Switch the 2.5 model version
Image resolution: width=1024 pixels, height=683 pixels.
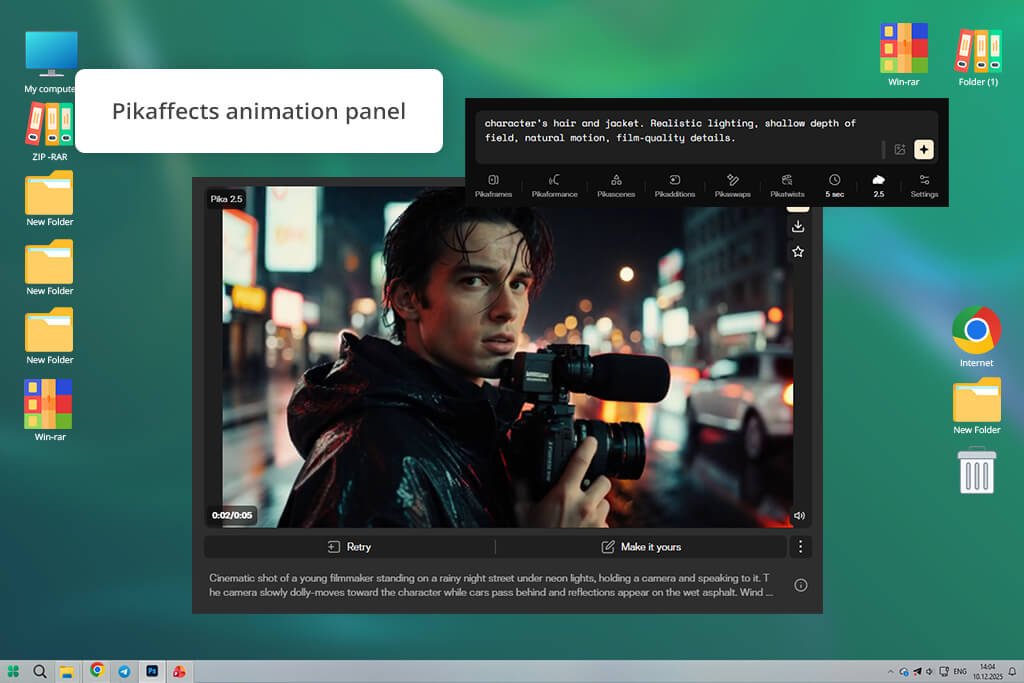coord(878,185)
